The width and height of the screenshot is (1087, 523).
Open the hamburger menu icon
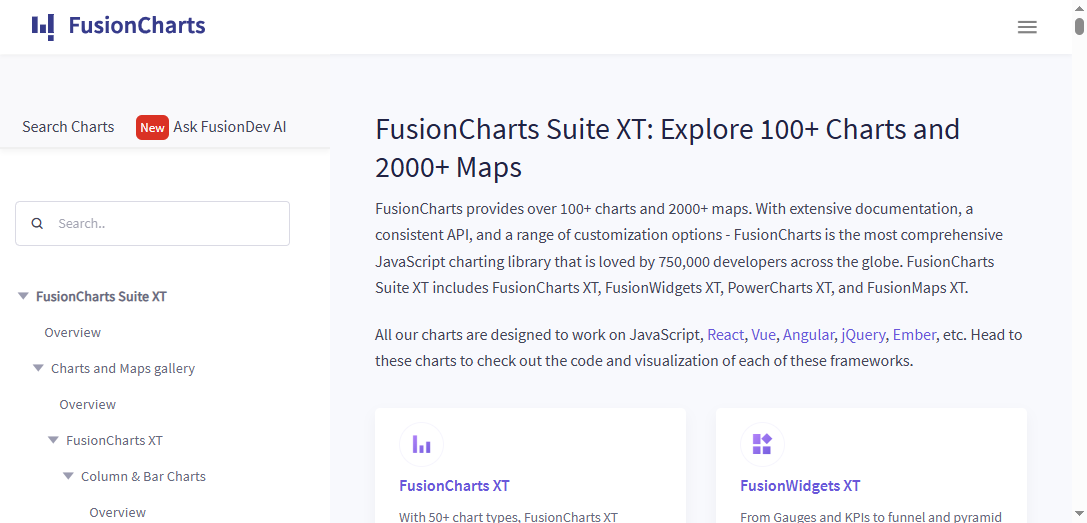(1027, 27)
